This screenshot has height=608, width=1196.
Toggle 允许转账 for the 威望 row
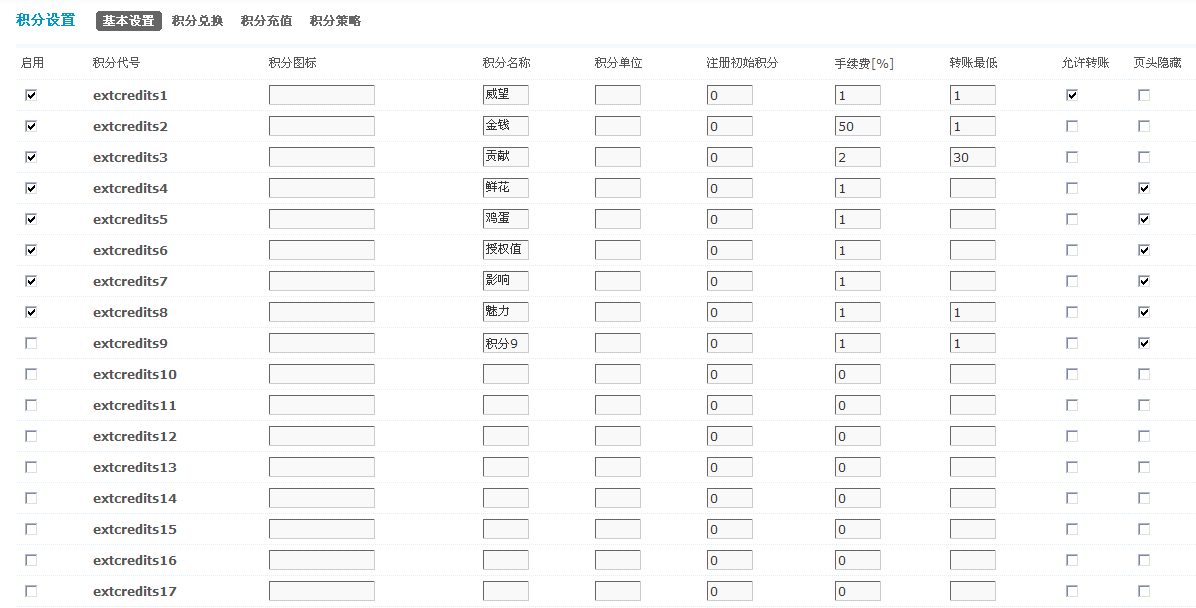coord(1072,94)
